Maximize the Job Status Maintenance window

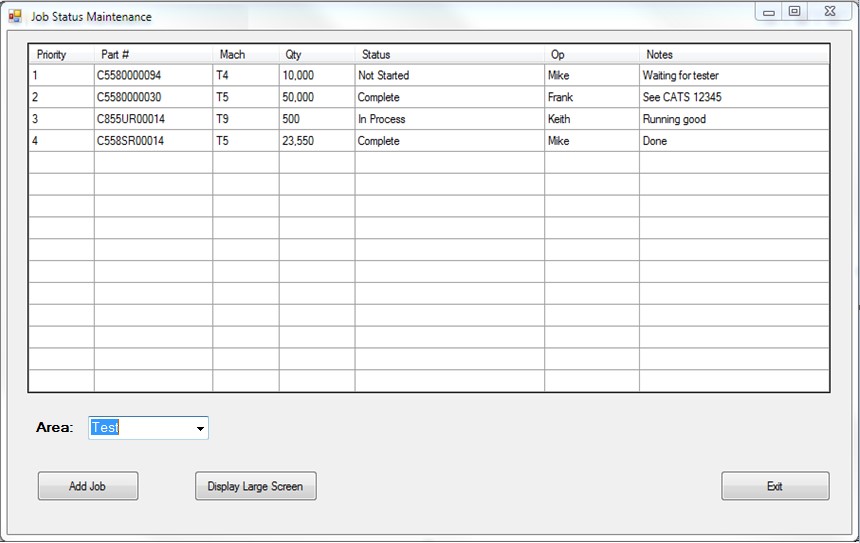pyautogui.click(x=794, y=12)
